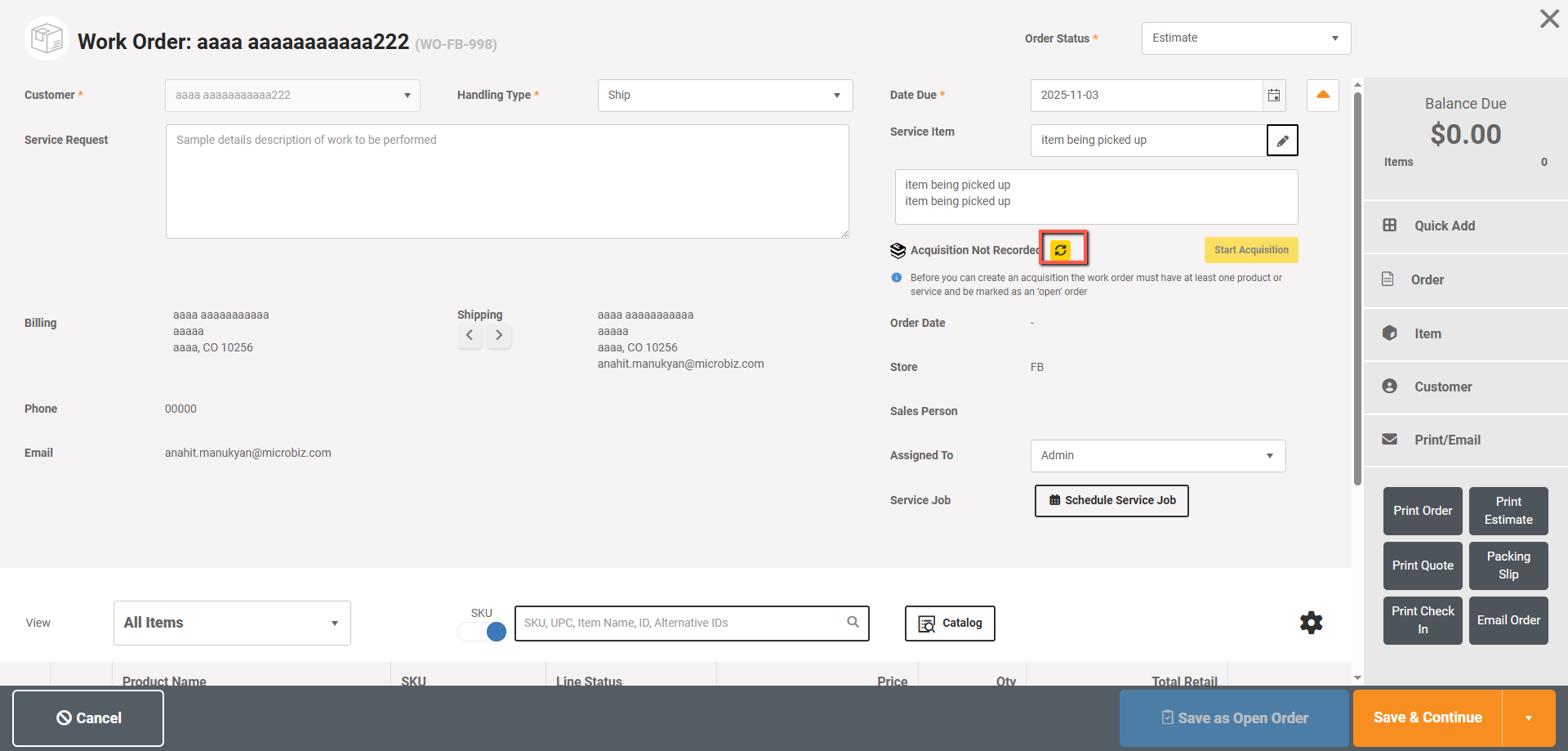Expand the Handling Type dropdown
Screen dimensions: 1568x751
pyautogui.click(x=725, y=96)
